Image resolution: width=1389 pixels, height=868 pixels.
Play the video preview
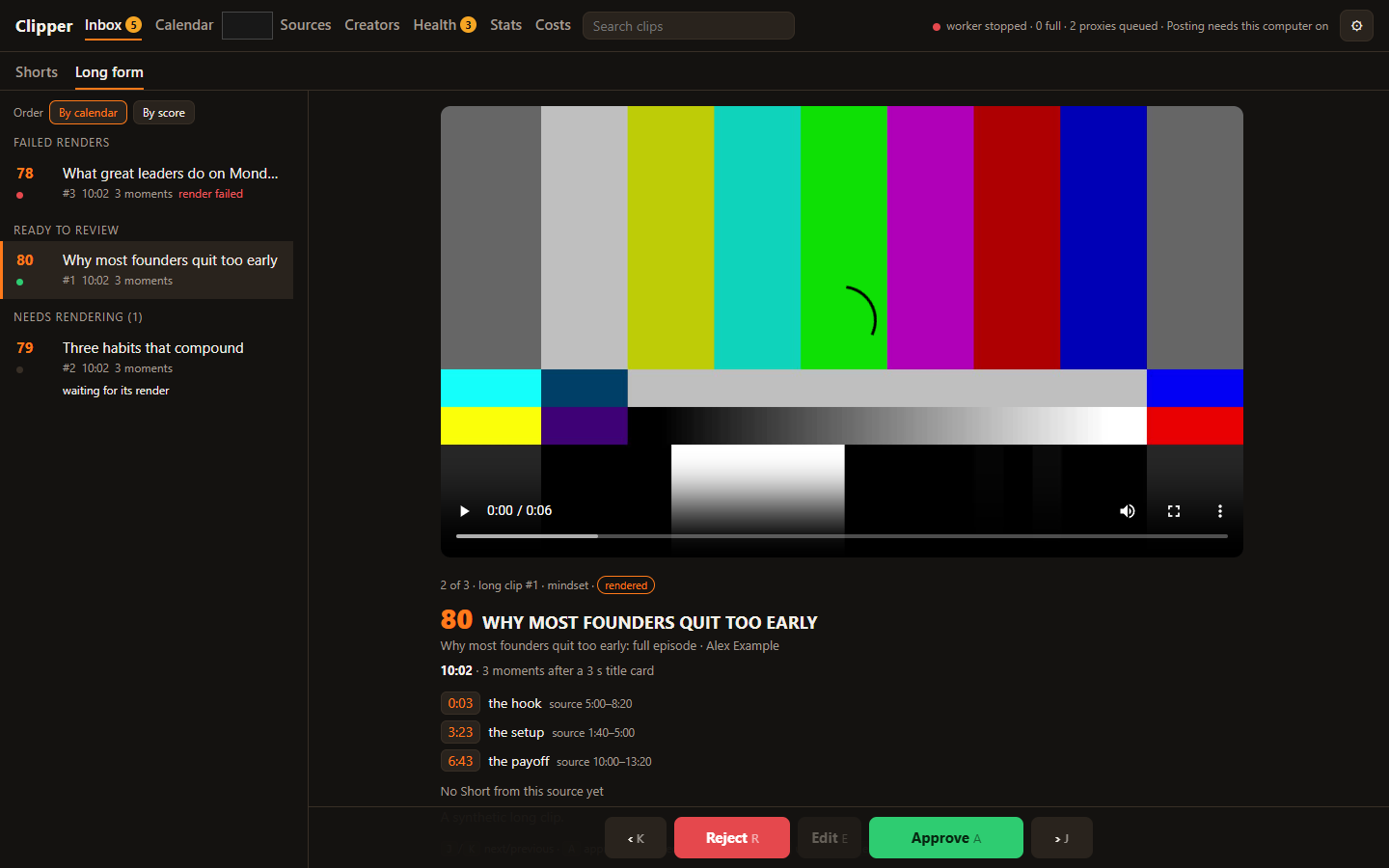point(464,511)
